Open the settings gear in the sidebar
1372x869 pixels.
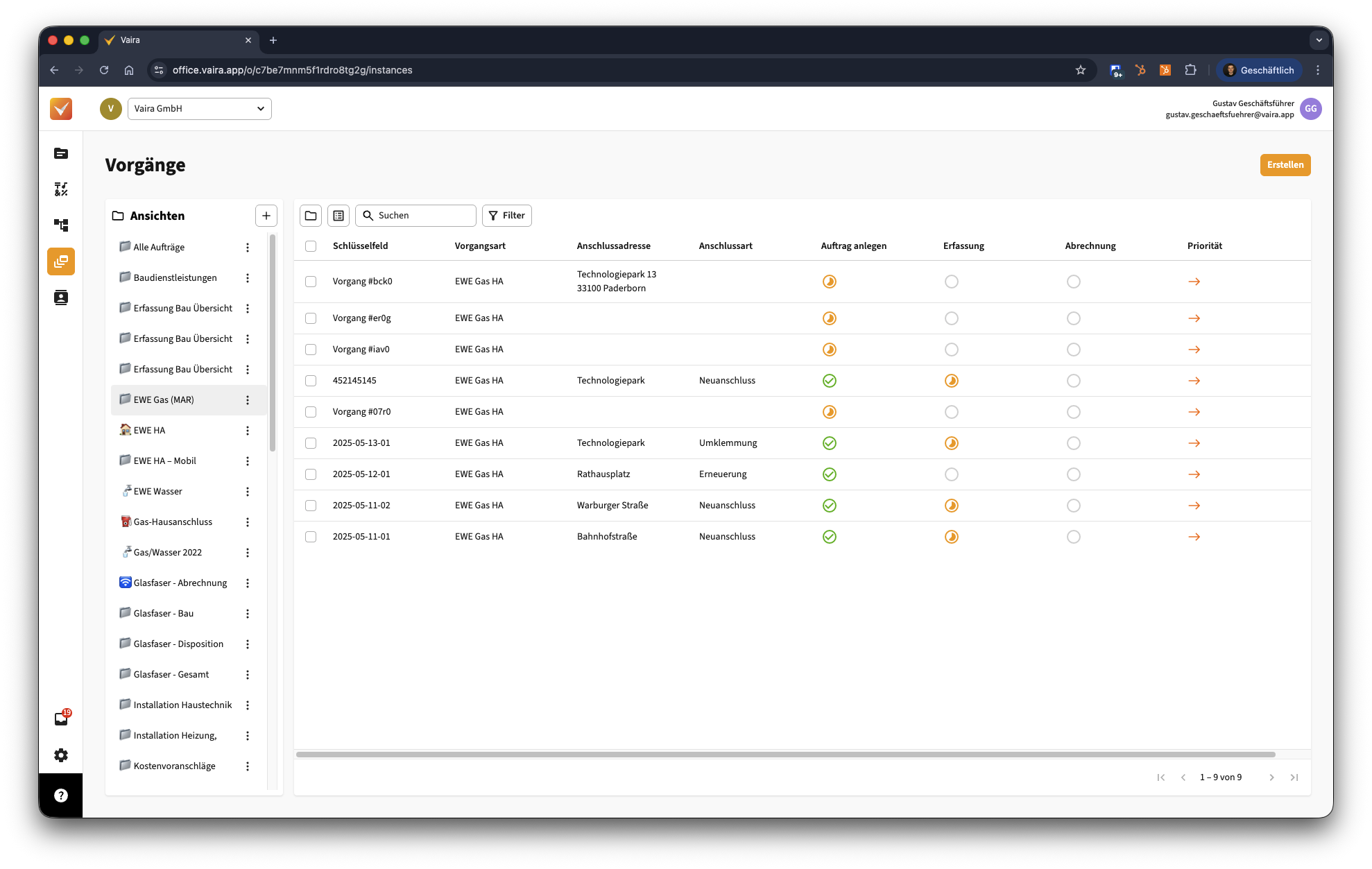click(61, 755)
